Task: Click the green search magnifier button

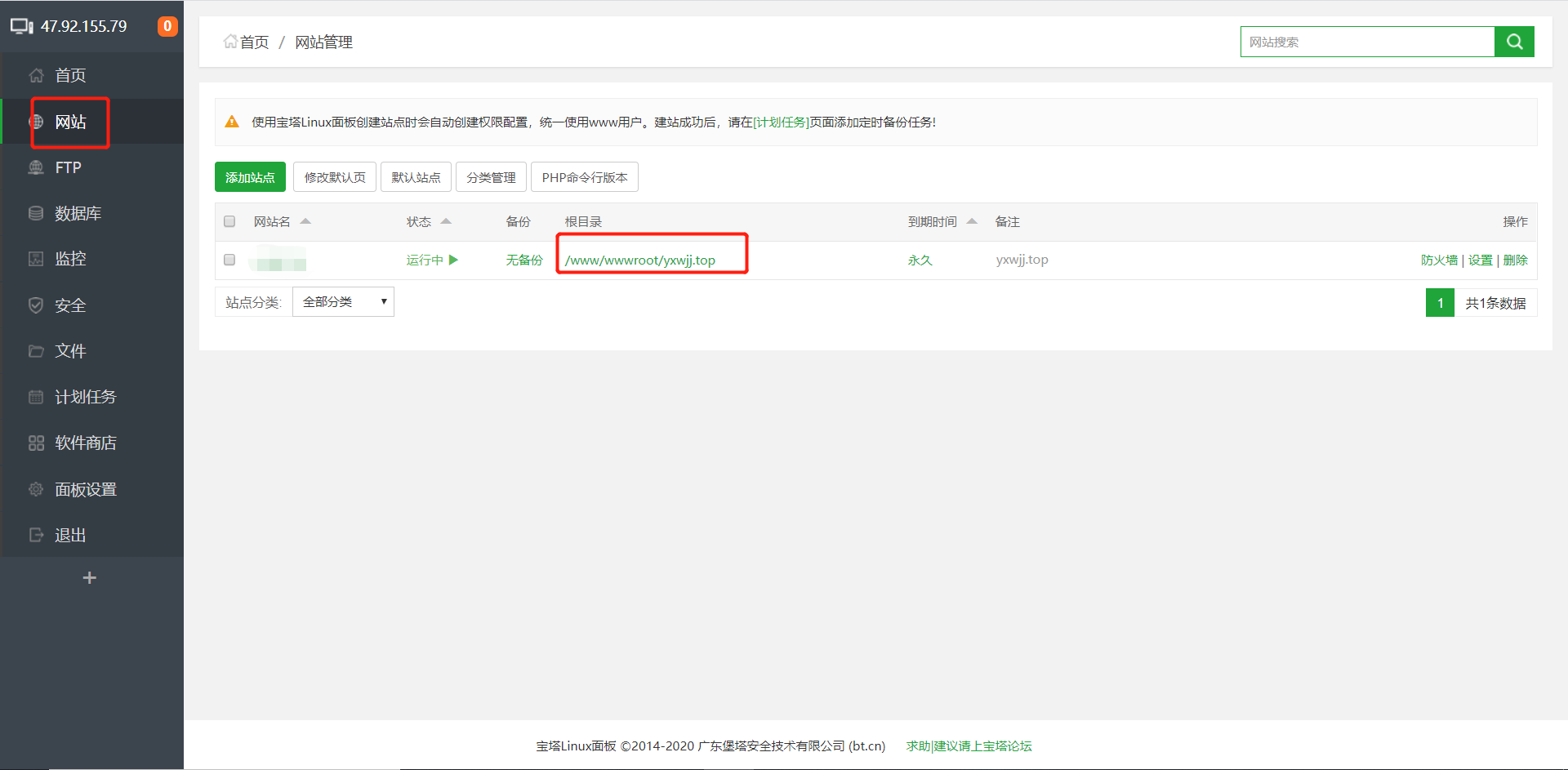Action: [1514, 42]
